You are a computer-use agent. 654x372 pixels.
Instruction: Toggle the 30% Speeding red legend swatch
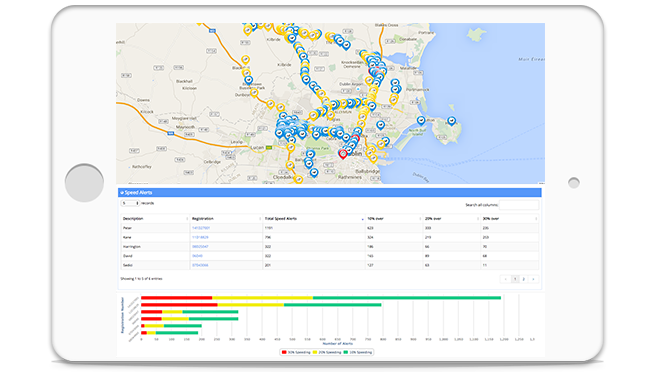point(284,352)
